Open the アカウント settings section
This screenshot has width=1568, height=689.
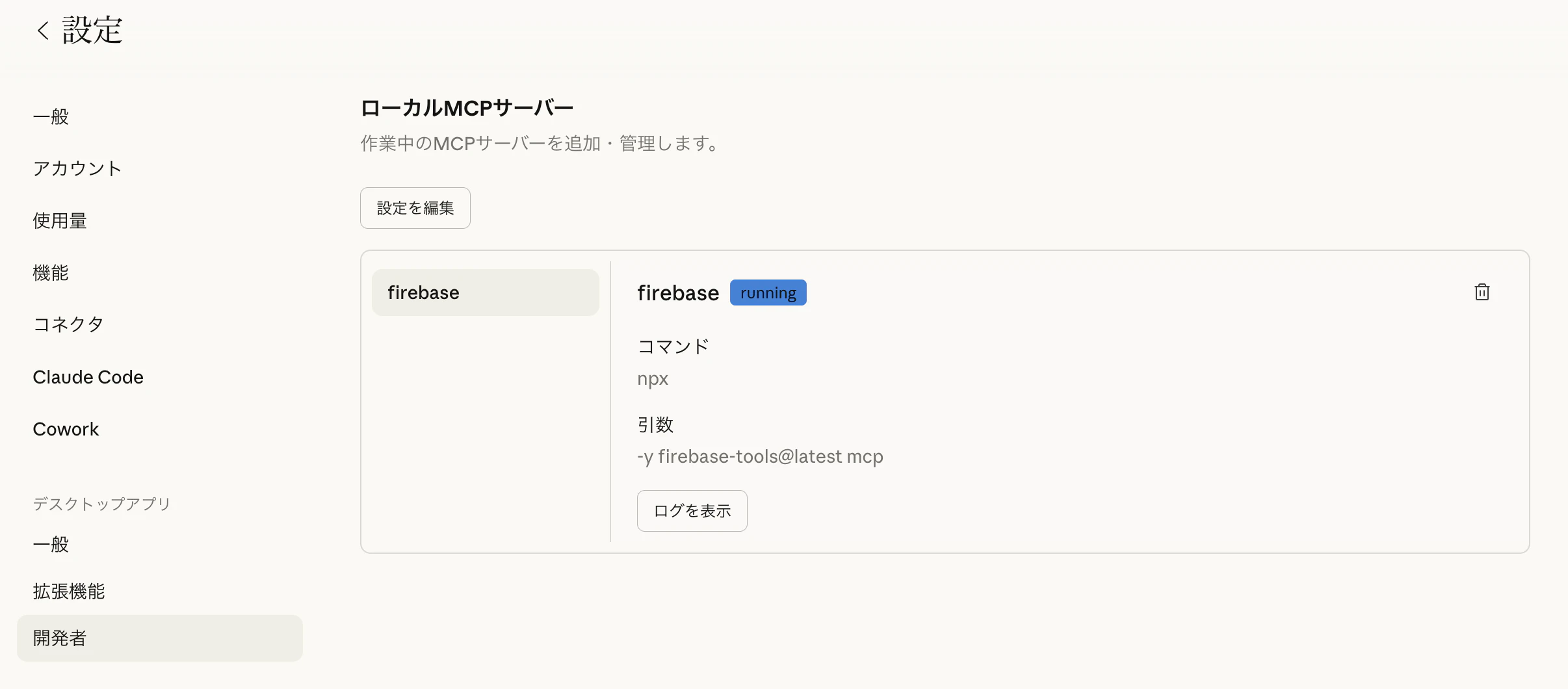[77, 168]
